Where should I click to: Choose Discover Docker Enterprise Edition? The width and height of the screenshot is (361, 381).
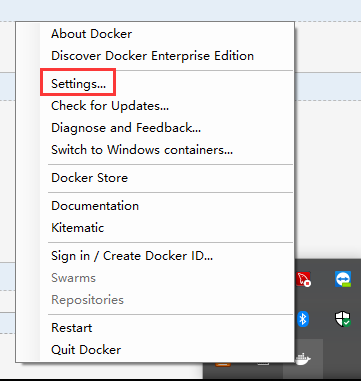tap(152, 56)
